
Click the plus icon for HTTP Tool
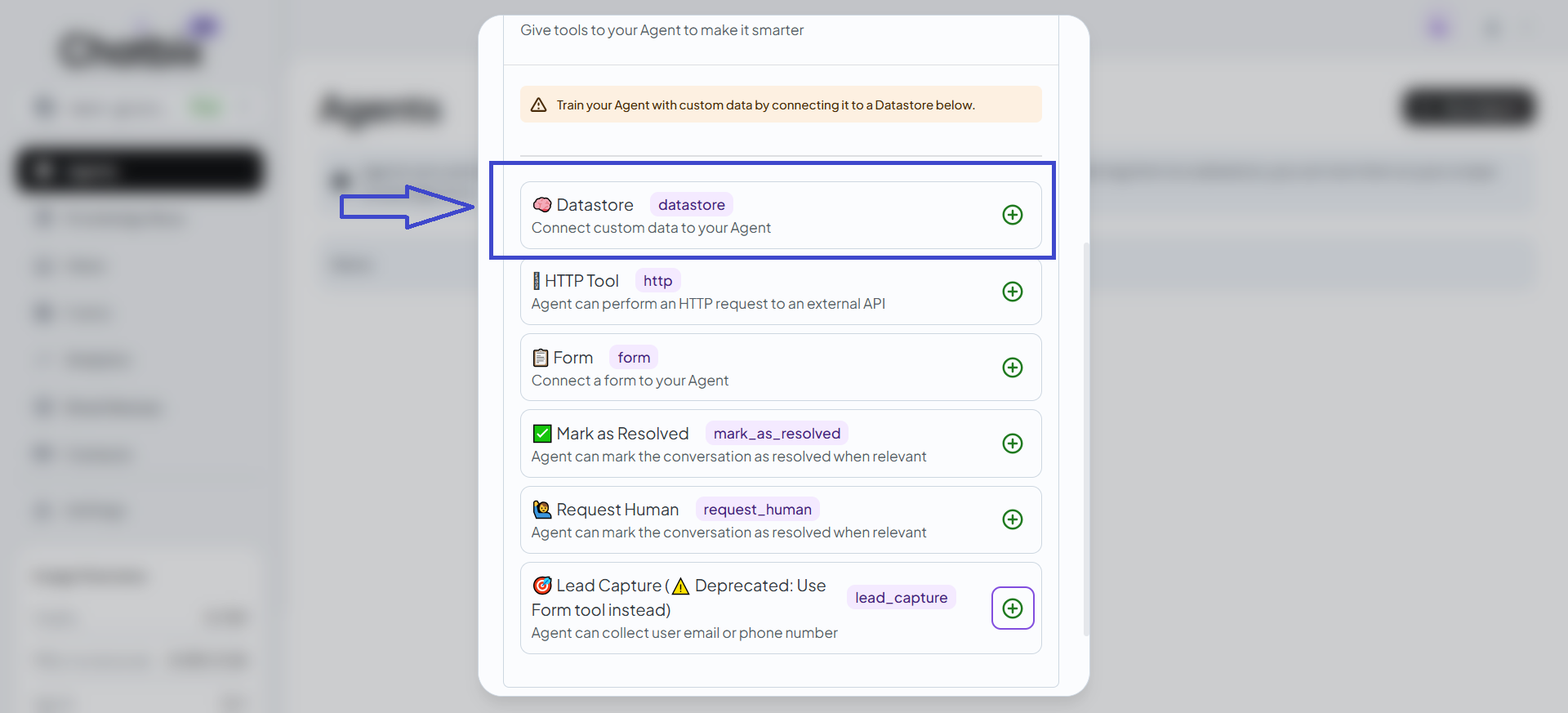[x=1012, y=292]
